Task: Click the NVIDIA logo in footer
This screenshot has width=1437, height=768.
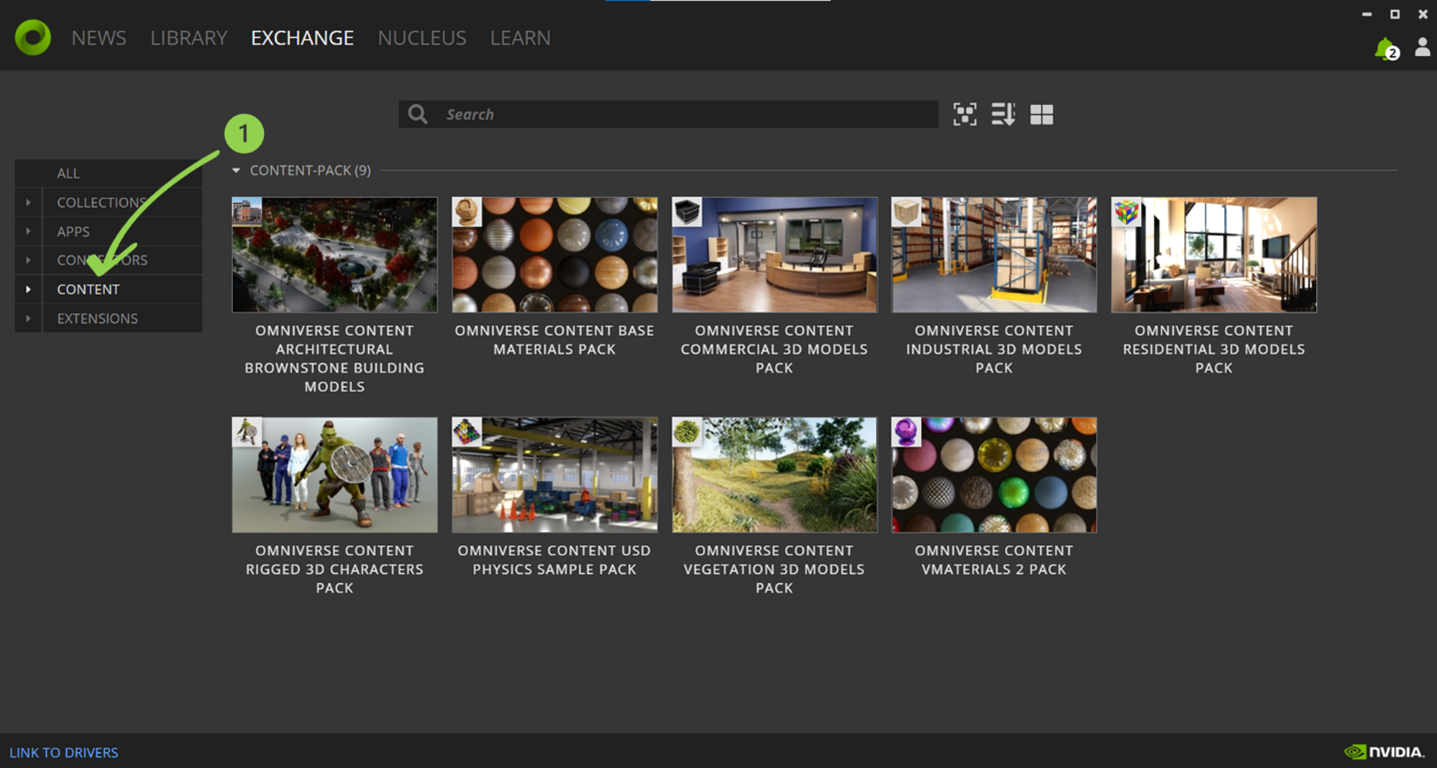Action: tap(1384, 752)
